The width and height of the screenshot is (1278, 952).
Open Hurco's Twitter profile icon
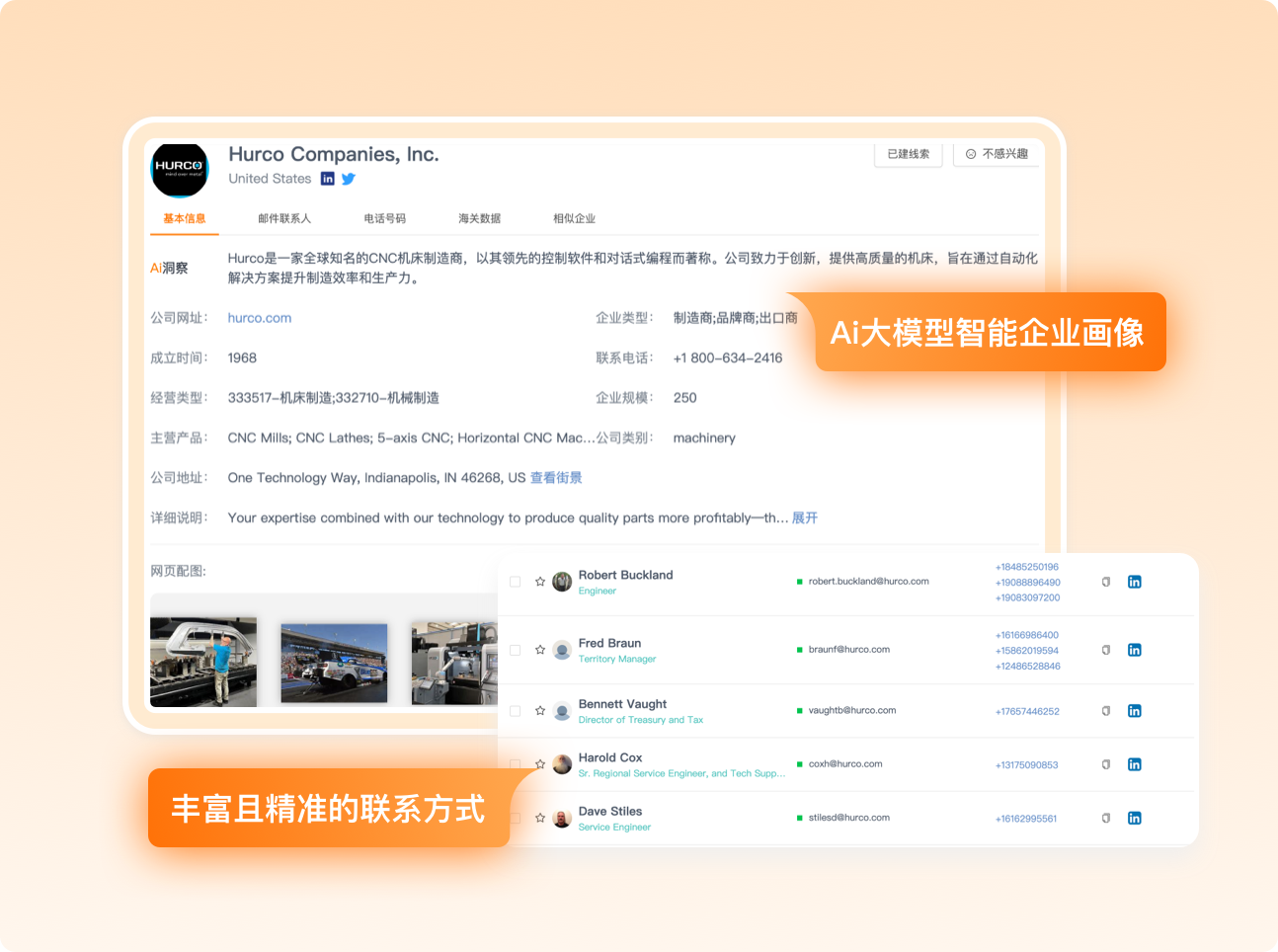(349, 179)
